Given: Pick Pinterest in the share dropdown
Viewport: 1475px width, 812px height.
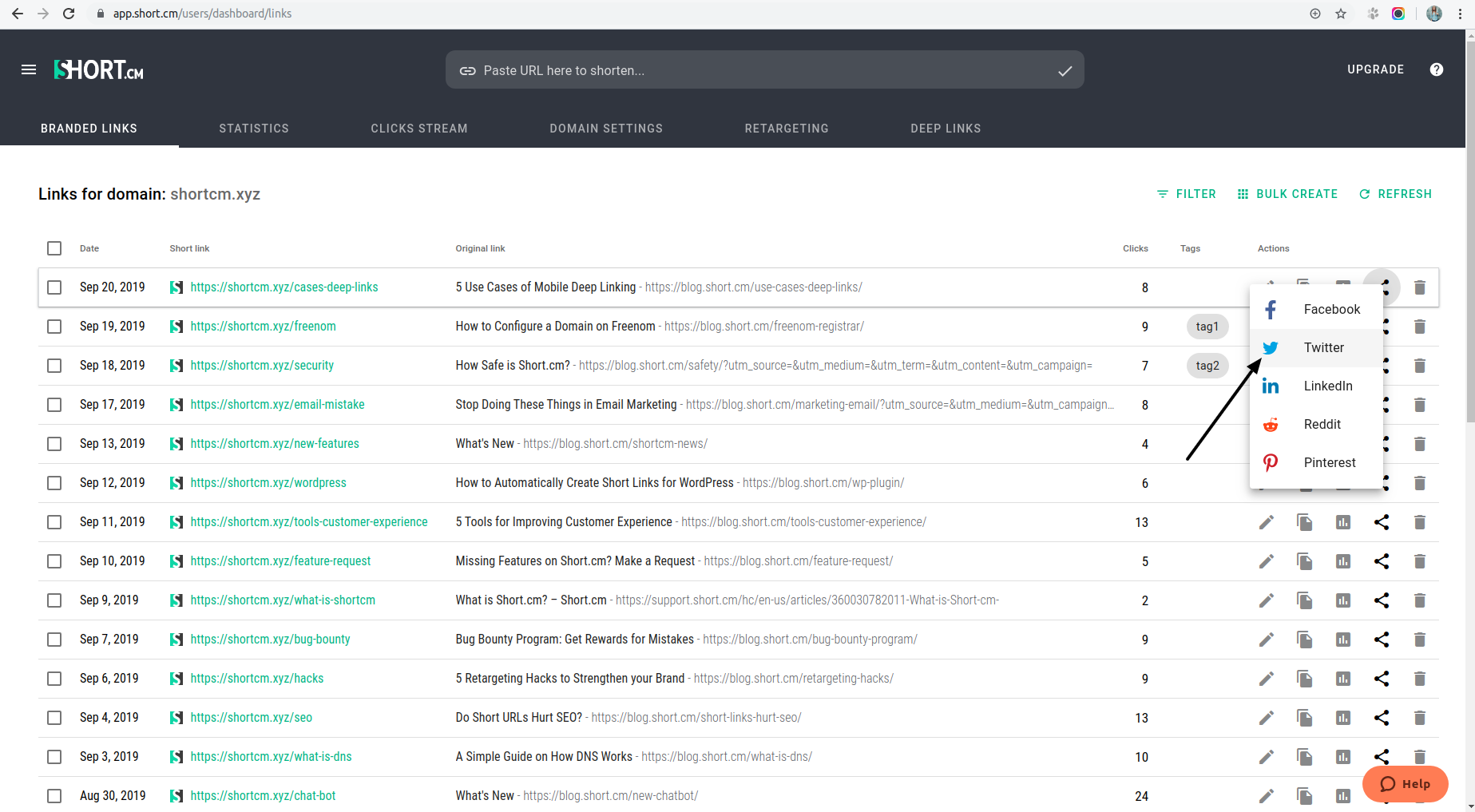Looking at the screenshot, I should [x=1316, y=462].
